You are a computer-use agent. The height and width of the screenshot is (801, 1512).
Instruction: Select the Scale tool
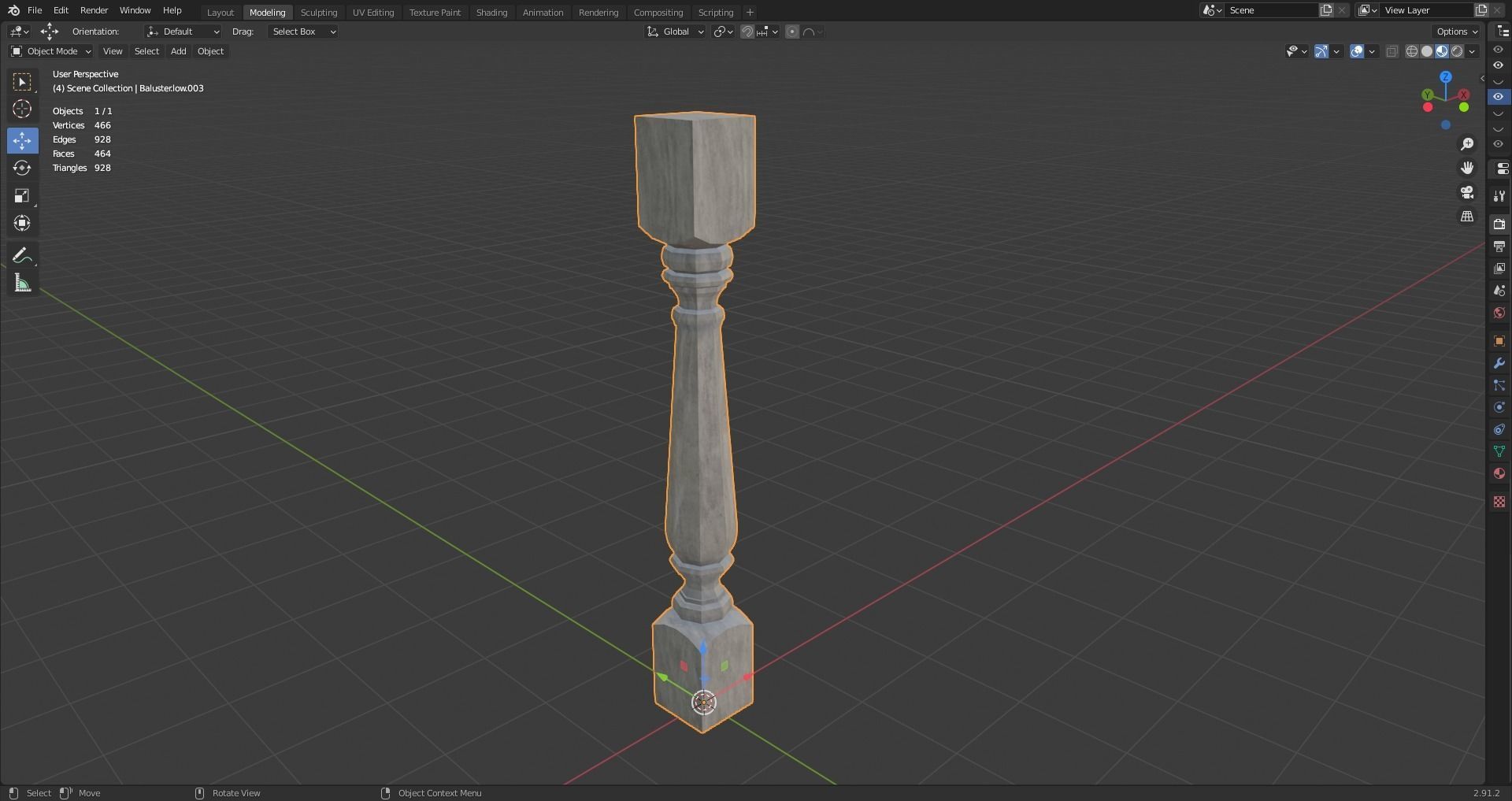(22, 195)
